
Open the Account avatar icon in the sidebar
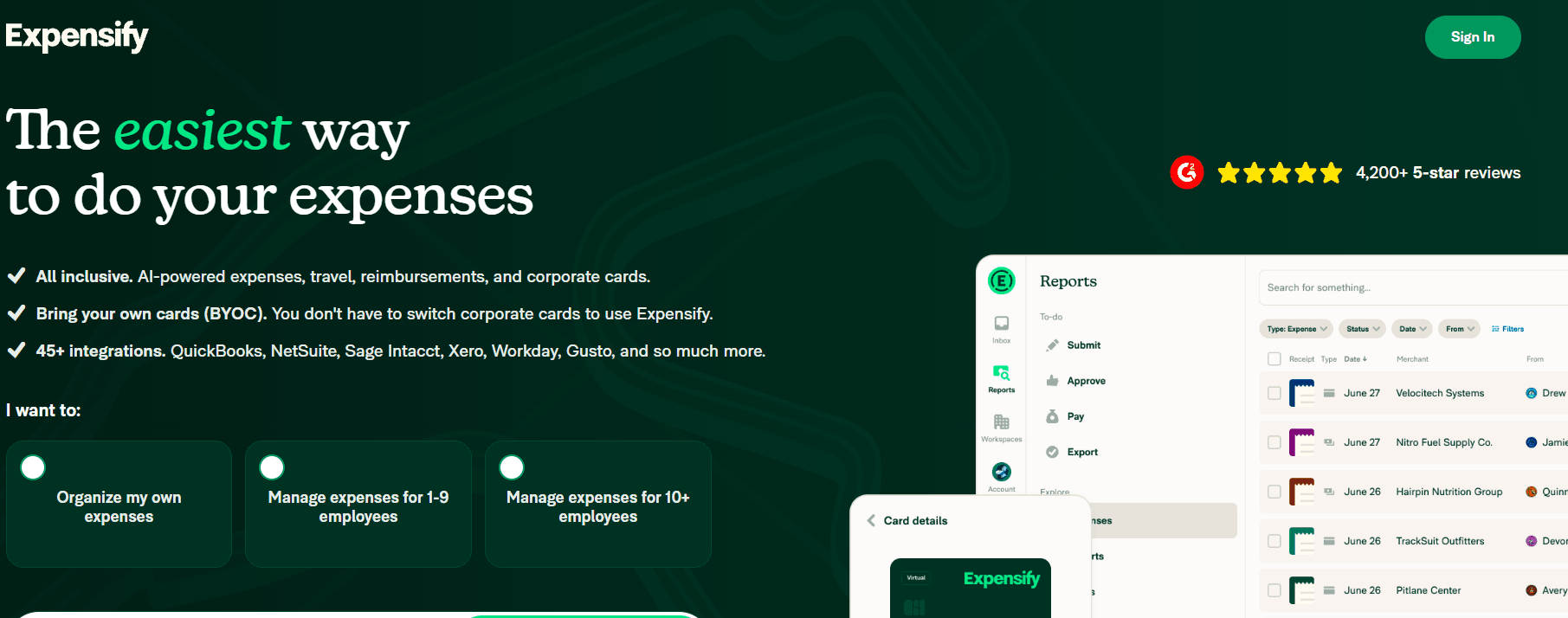(x=1002, y=472)
